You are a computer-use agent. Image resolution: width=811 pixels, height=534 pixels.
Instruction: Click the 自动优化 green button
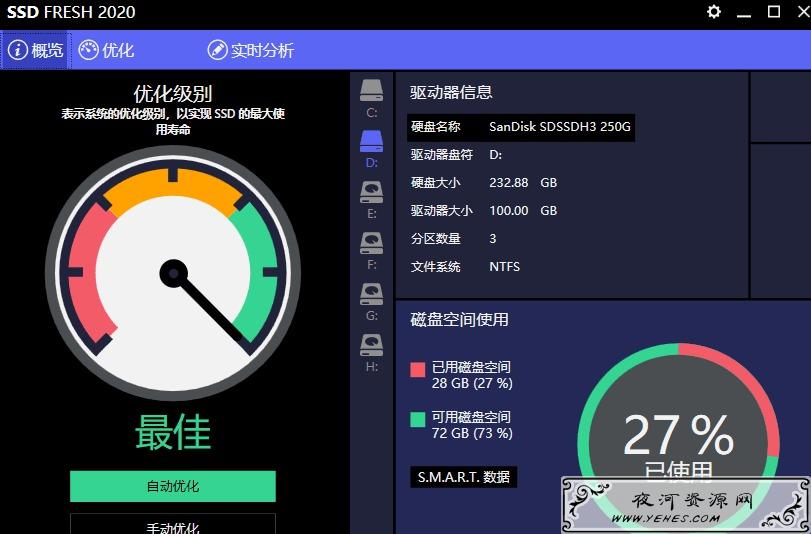173,486
